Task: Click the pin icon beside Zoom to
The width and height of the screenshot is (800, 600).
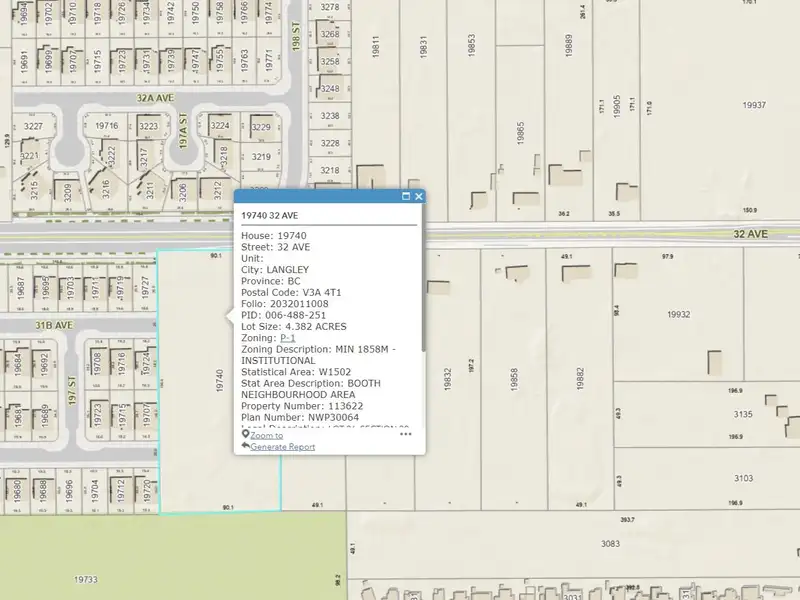Action: [x=245, y=435]
